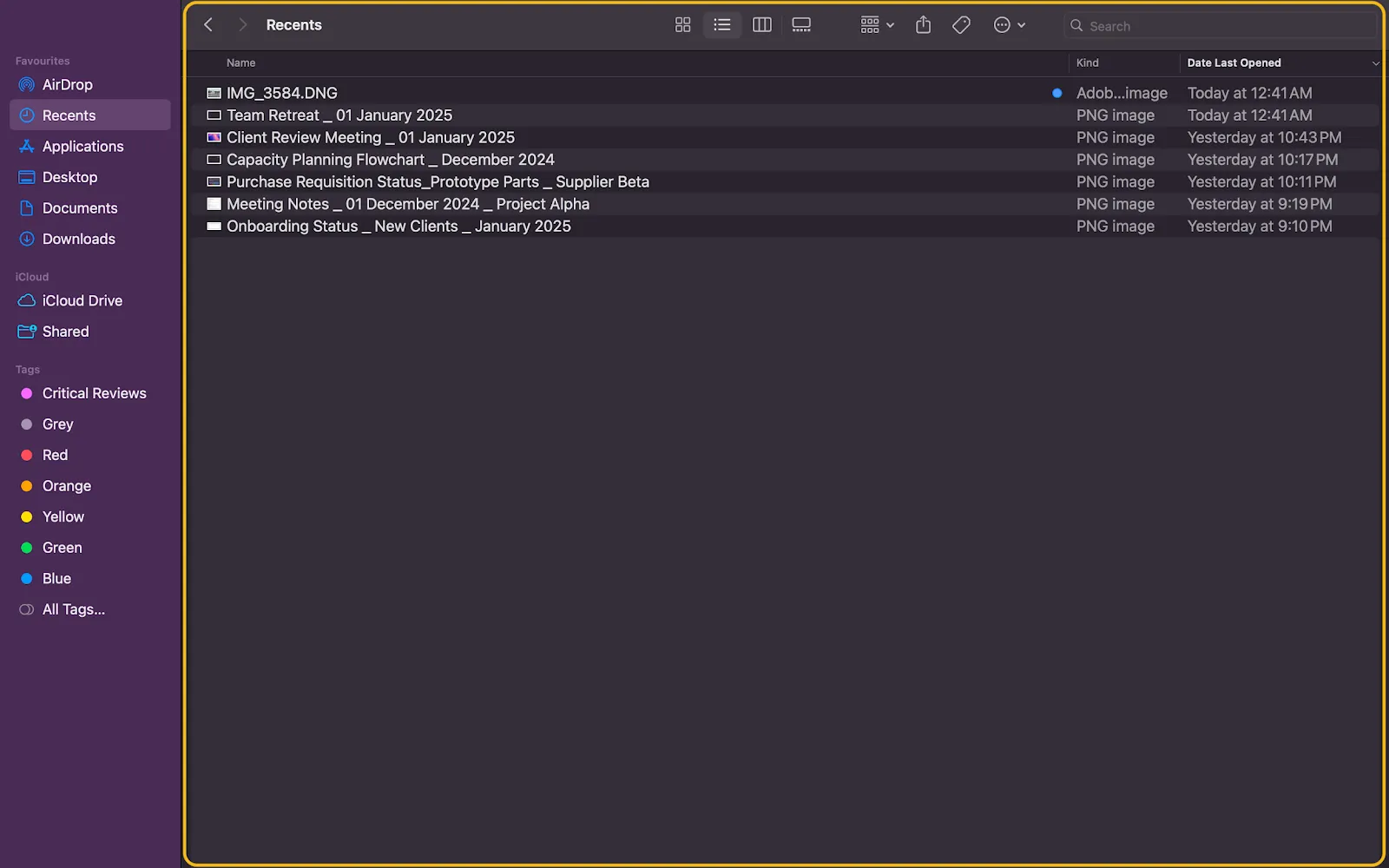Click the Team Retreat file thumbnail
Screen dimensions: 1389x868
pyautogui.click(x=214, y=115)
